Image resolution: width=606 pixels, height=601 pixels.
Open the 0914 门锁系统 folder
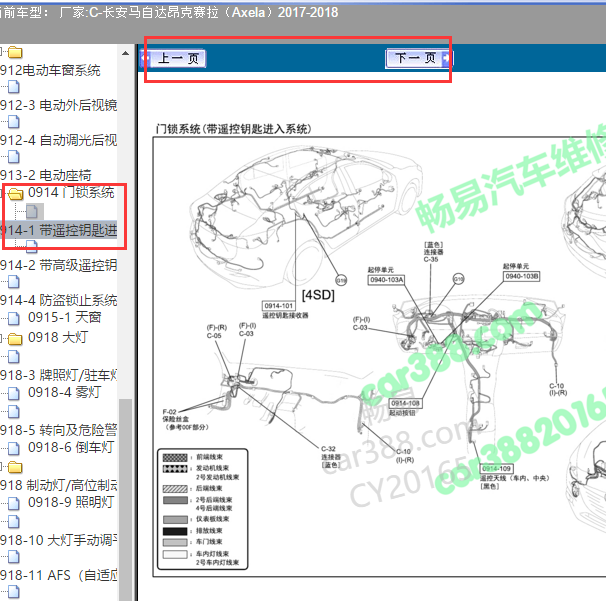pos(71,192)
